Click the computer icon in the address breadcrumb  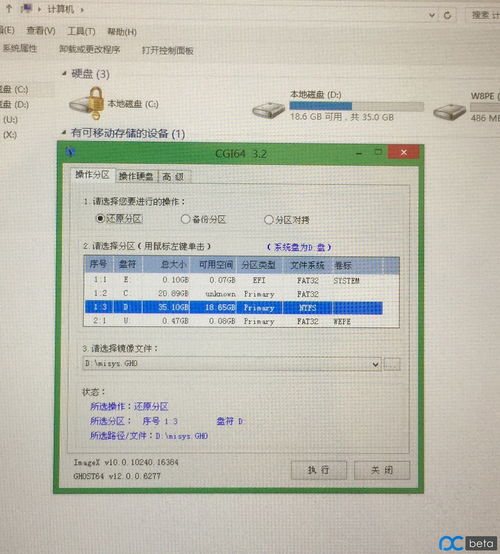26,8
